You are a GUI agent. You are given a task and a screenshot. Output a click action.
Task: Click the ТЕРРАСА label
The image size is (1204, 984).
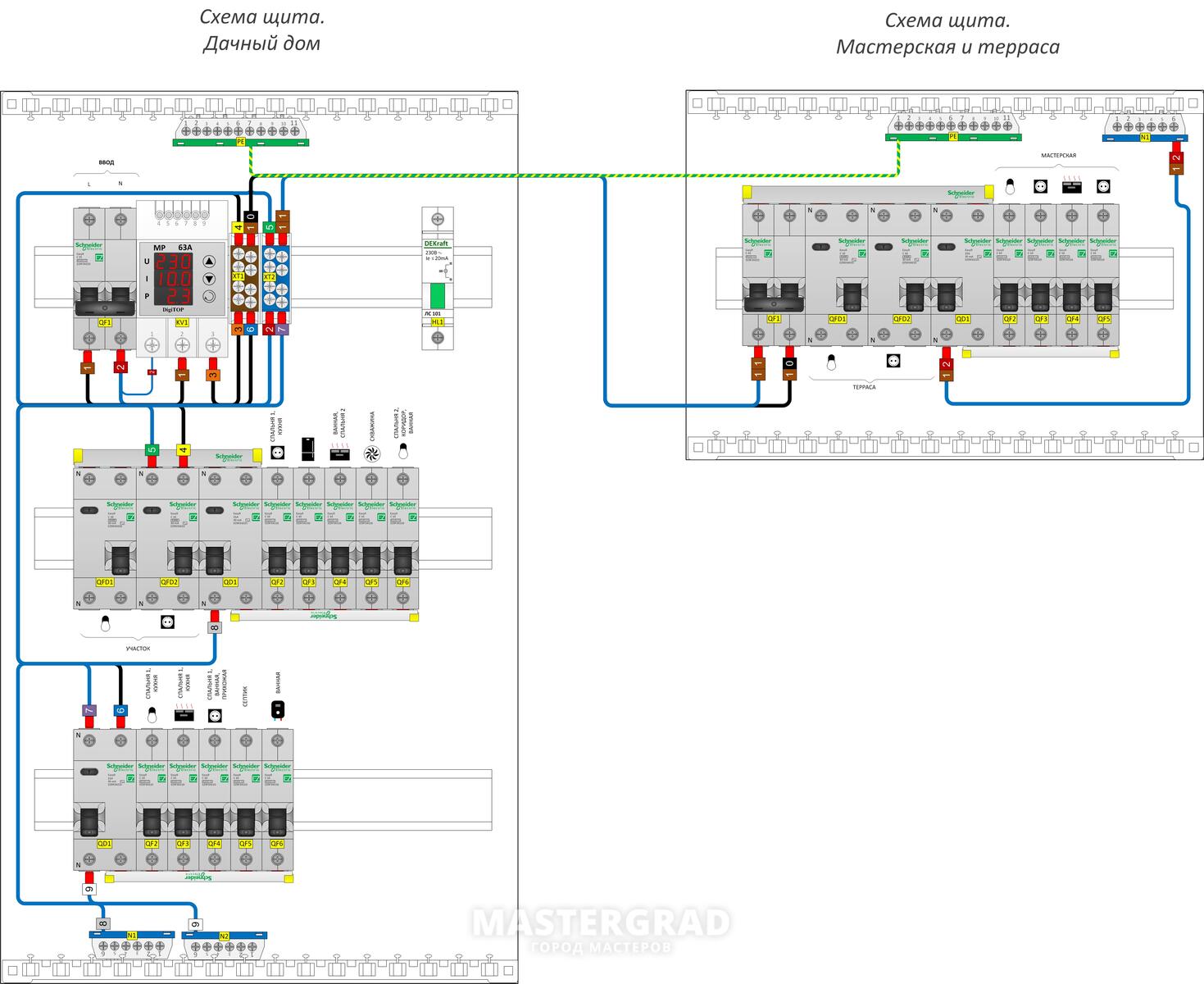click(863, 387)
